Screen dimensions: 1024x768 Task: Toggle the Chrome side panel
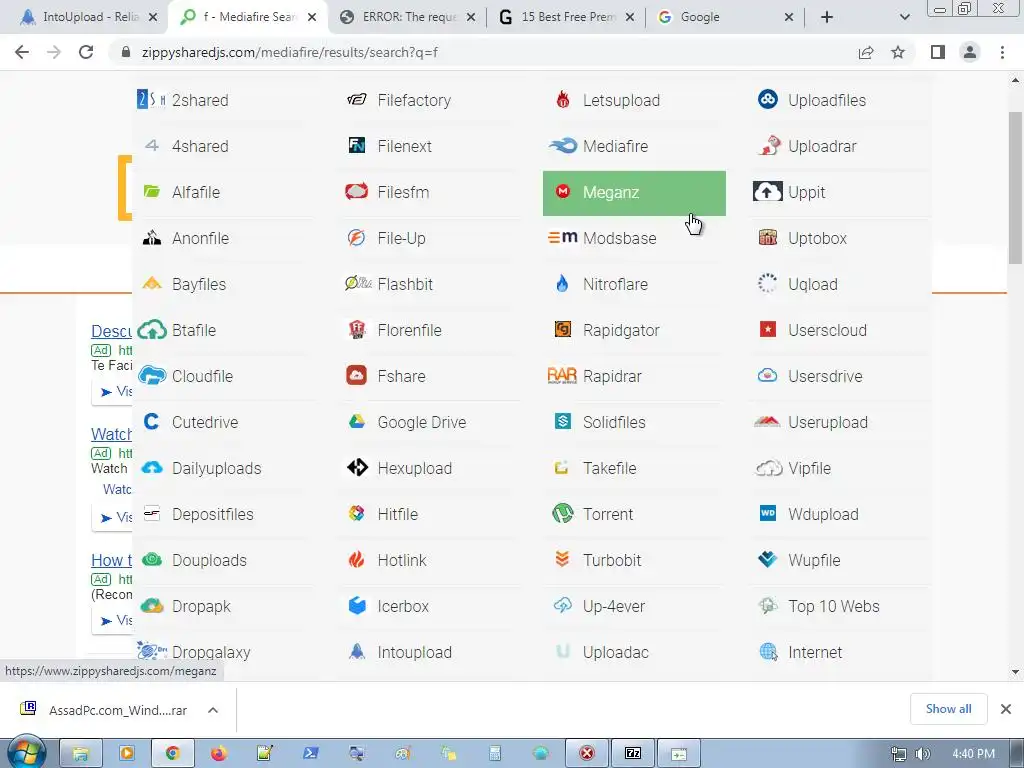[x=938, y=52]
